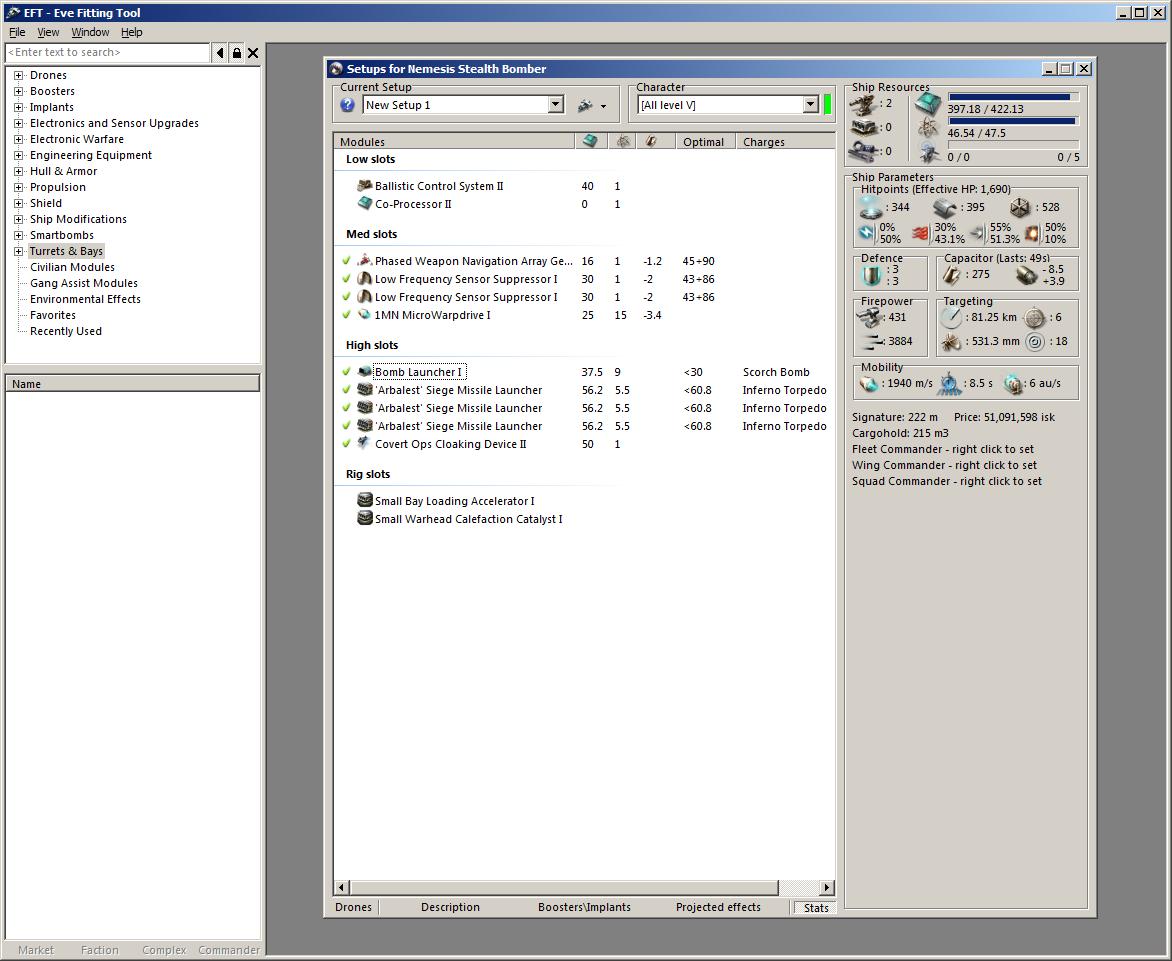Viewport: 1172px width, 961px height.
Task: Click the CPU usage progress bar
Action: coord(1013,97)
